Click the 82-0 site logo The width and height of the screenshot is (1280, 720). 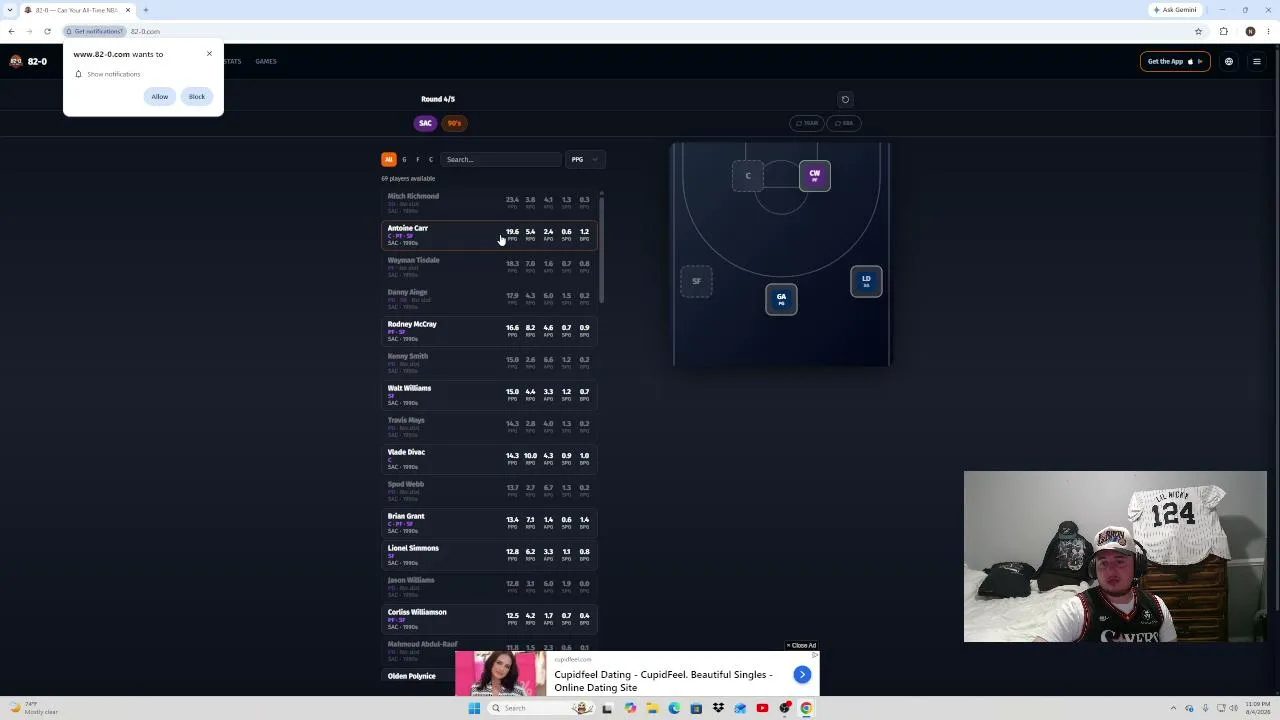[x=28, y=61]
